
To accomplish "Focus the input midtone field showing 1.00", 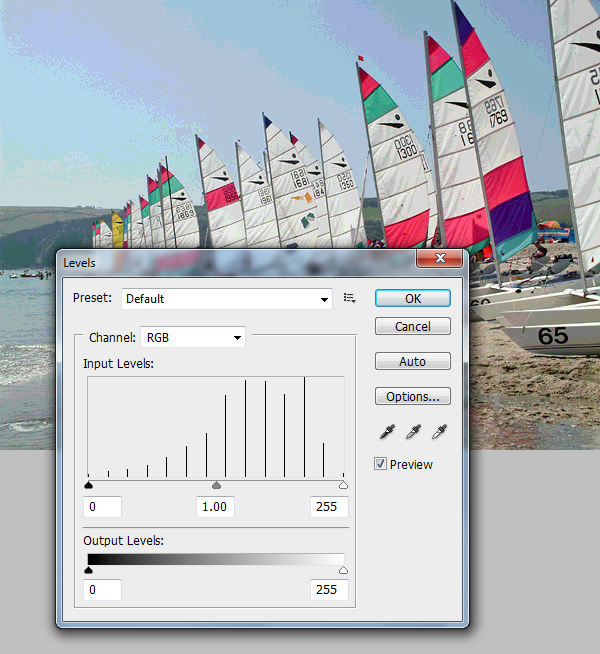I will click(215, 507).
